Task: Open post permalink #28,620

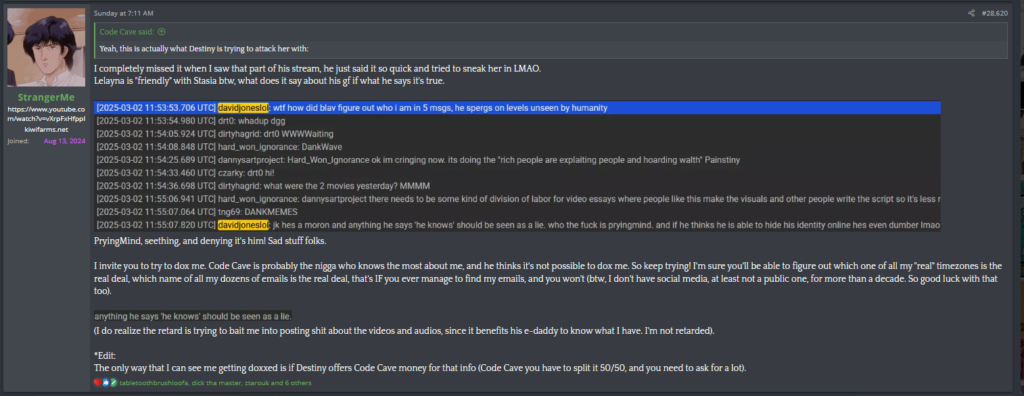Action: [994, 13]
